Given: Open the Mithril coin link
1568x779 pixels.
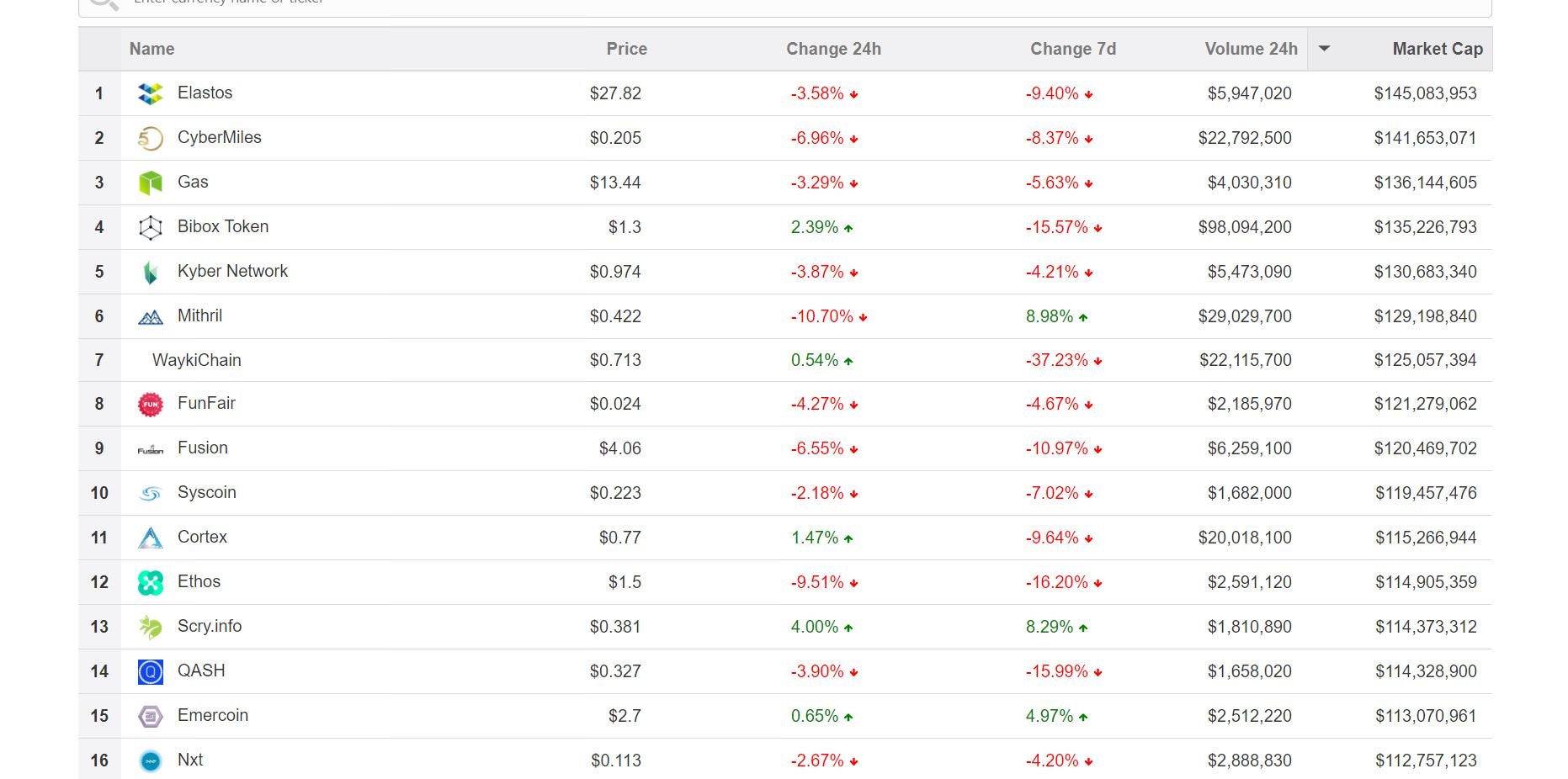Looking at the screenshot, I should (x=199, y=315).
